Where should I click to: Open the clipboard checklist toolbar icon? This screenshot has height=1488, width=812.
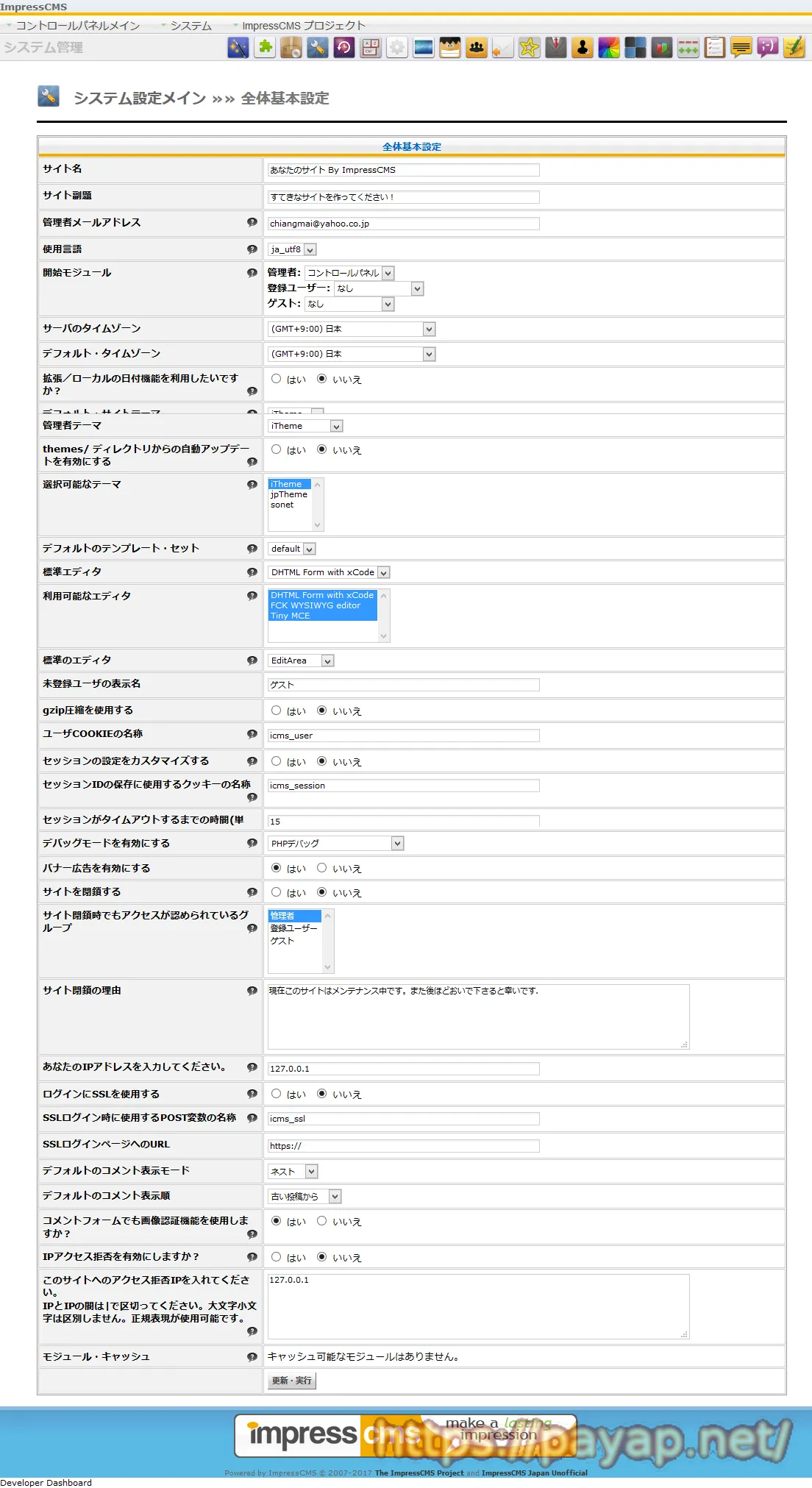[x=715, y=48]
